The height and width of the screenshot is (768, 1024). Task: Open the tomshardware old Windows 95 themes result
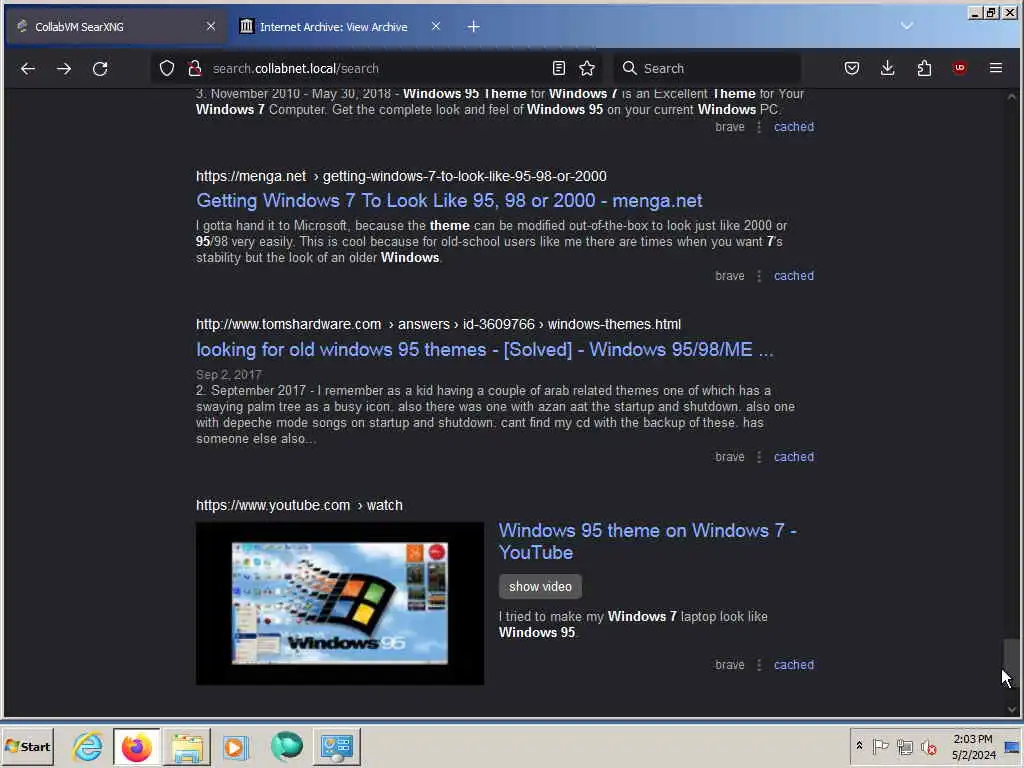point(485,349)
